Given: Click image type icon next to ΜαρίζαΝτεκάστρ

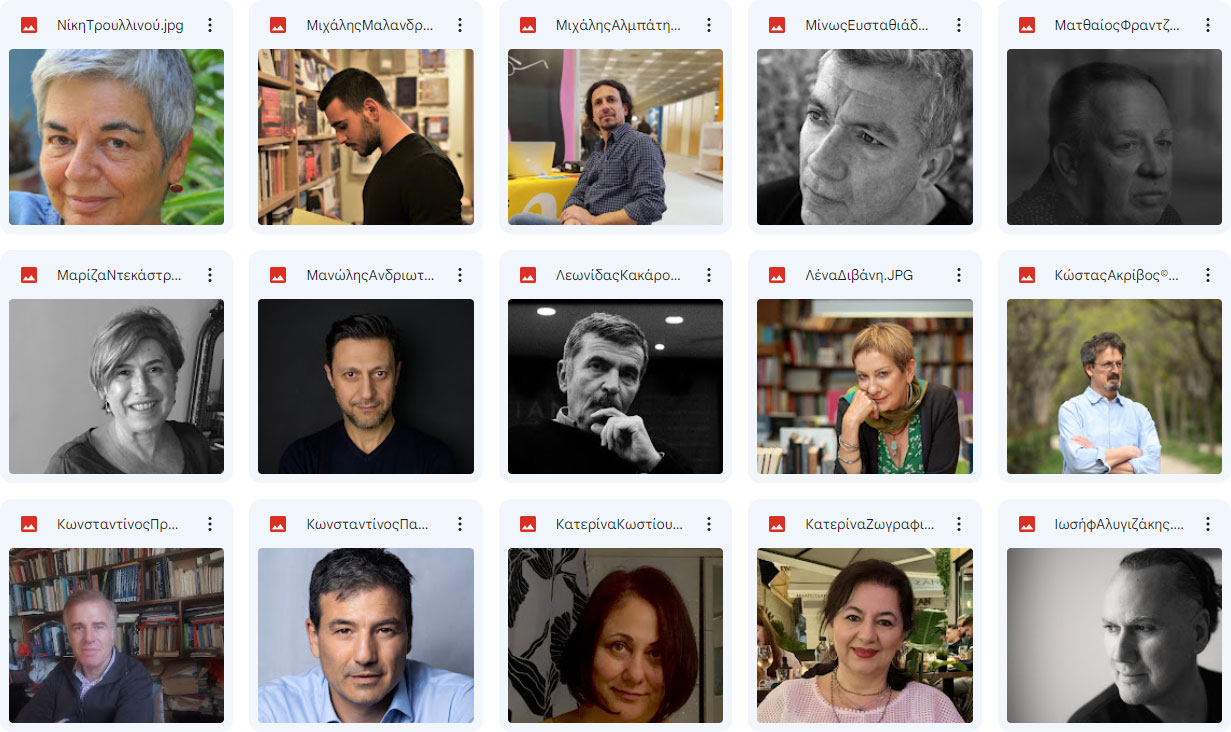Looking at the screenshot, I should [29, 275].
